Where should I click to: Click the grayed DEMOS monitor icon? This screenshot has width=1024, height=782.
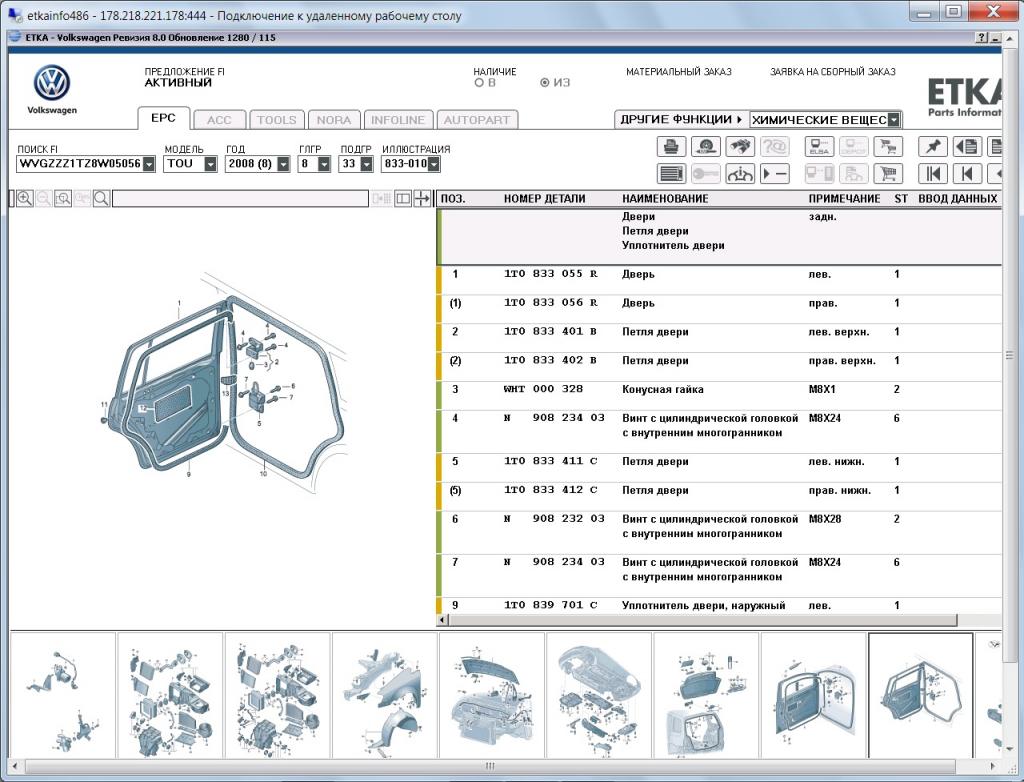click(x=853, y=146)
